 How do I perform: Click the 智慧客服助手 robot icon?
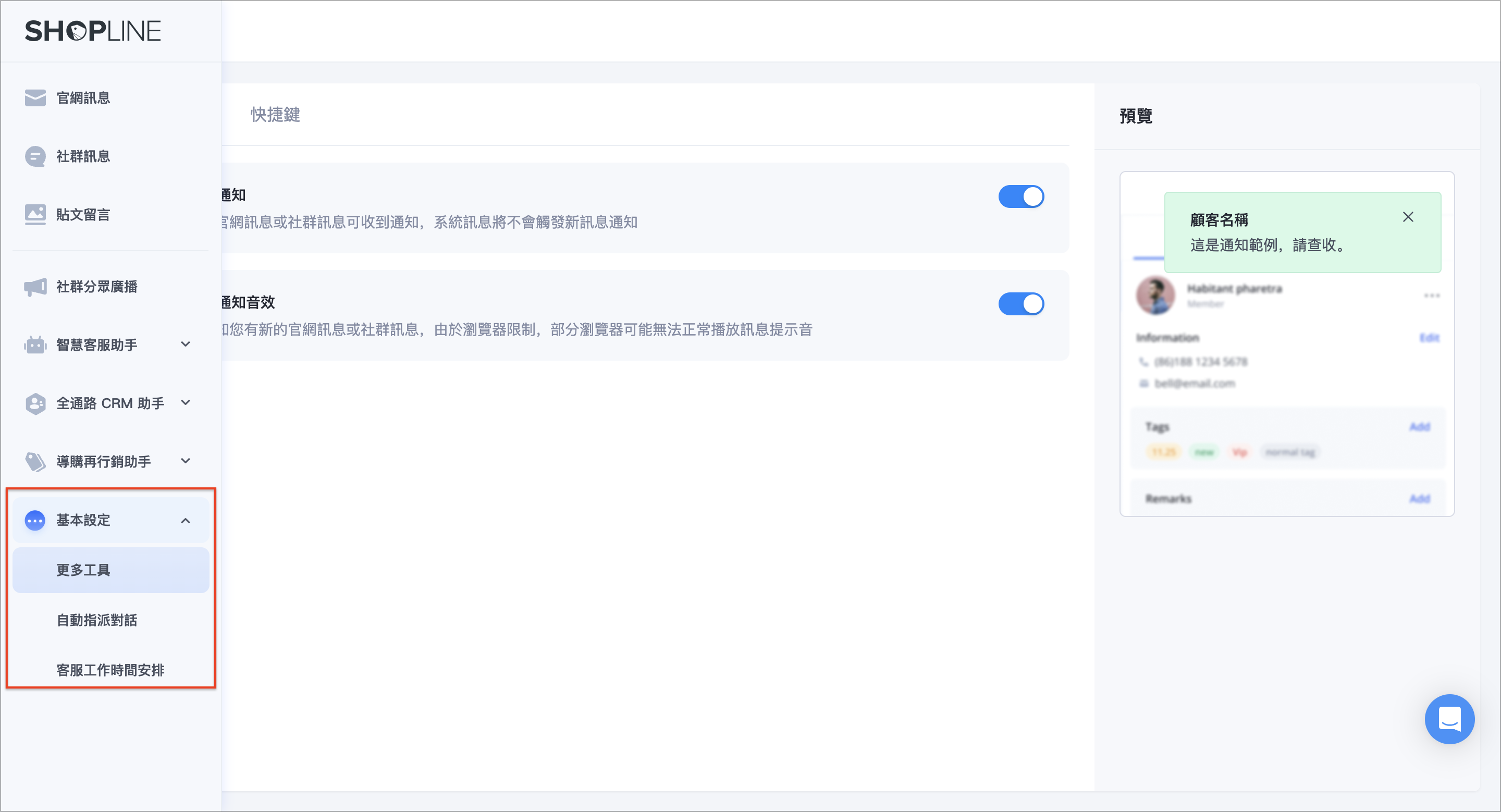(x=35, y=345)
